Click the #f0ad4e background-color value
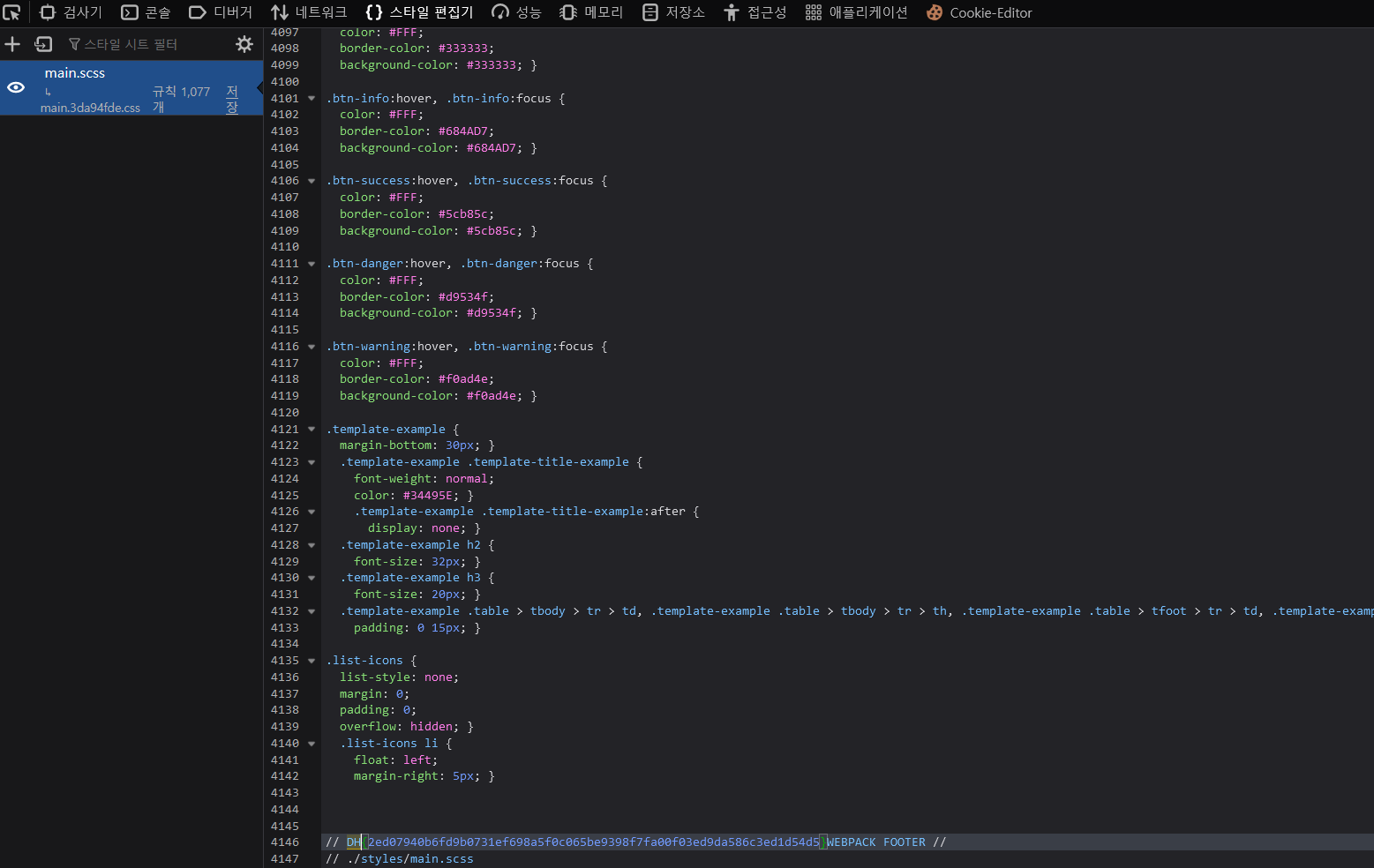 [491, 396]
